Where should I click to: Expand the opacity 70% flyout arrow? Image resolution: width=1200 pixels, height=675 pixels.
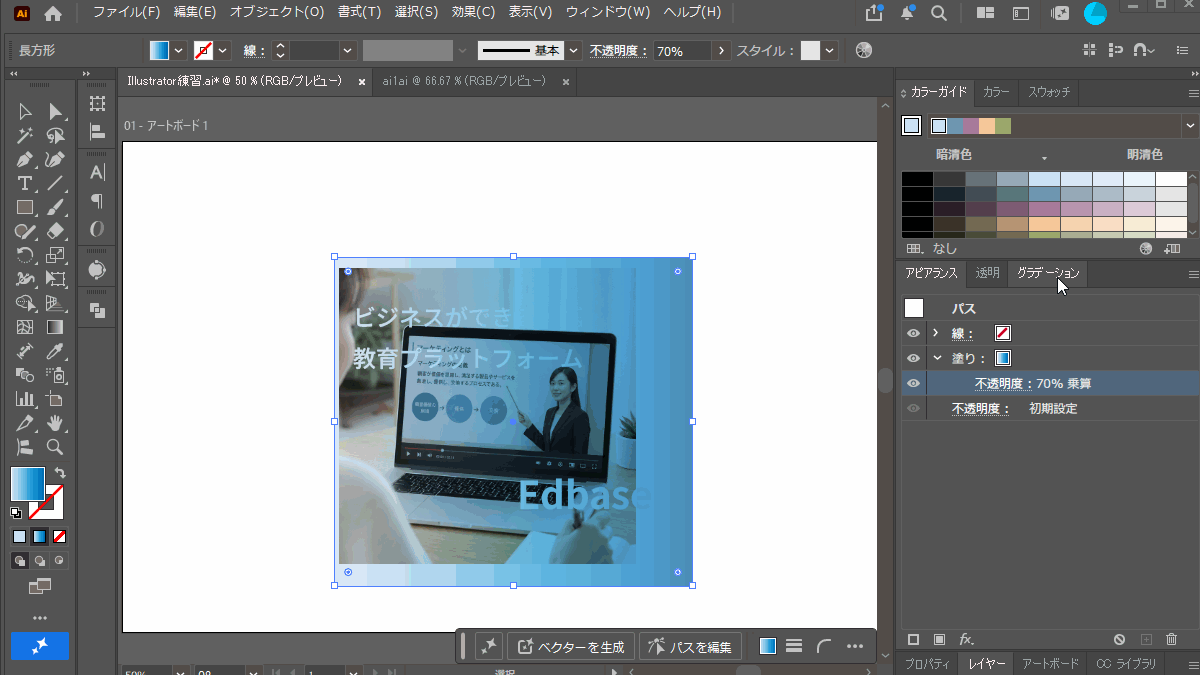[x=720, y=51]
